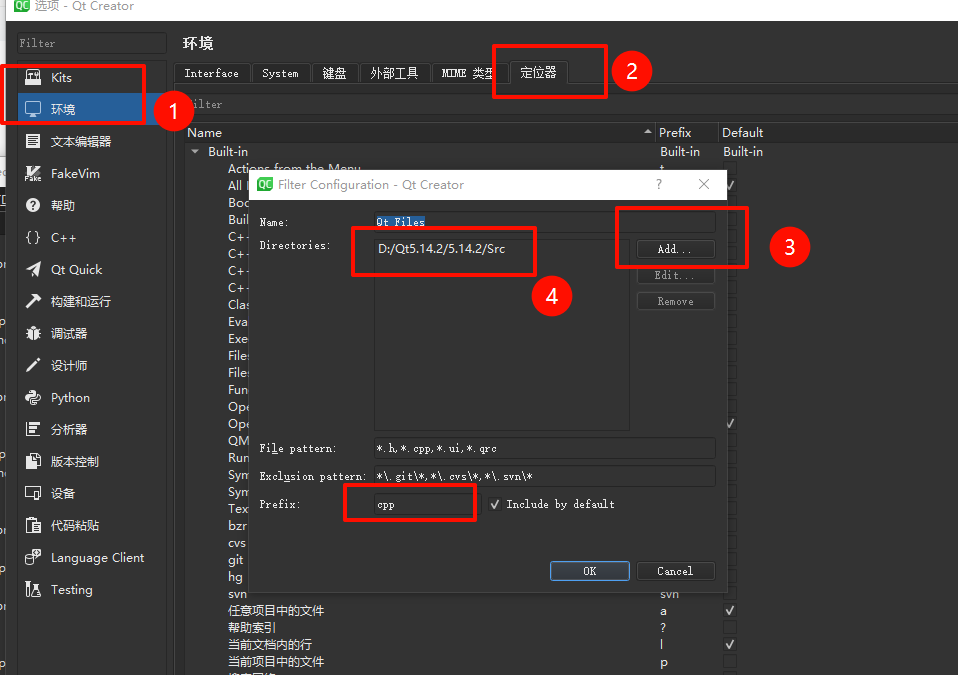Toggle default checkbox for 任意项目中的文件
The height and width of the screenshot is (675, 958).
pyautogui.click(x=729, y=610)
